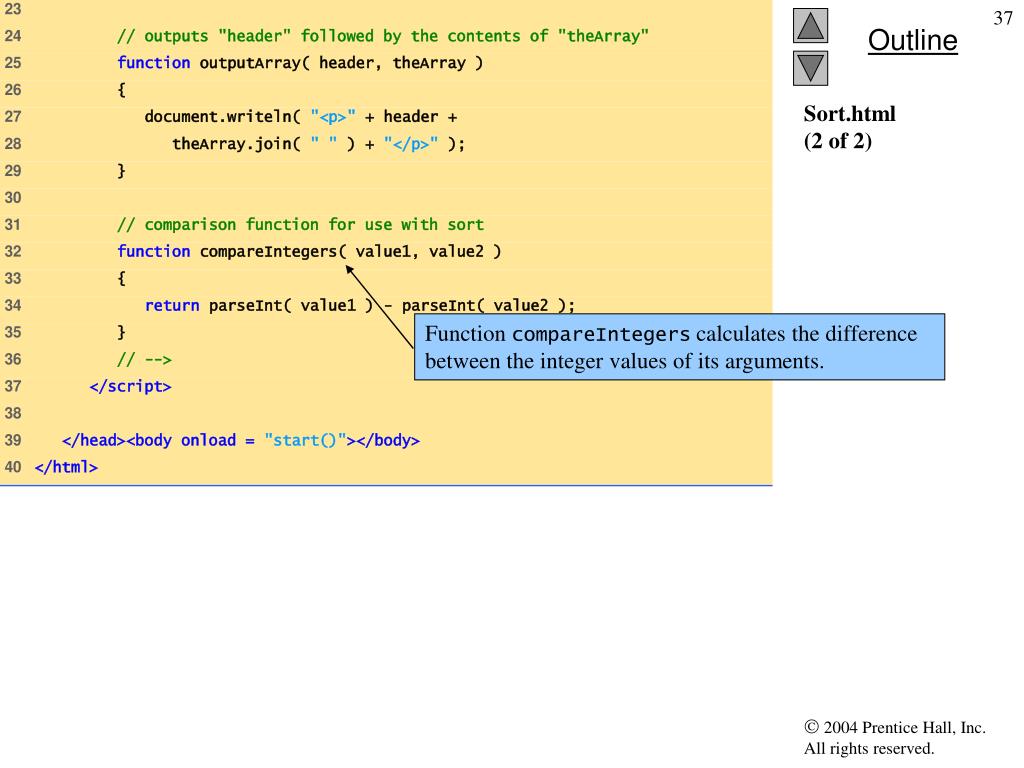Click the document.writeln code on line 27
Viewport: 1024px width, 768px height.
coord(300,117)
